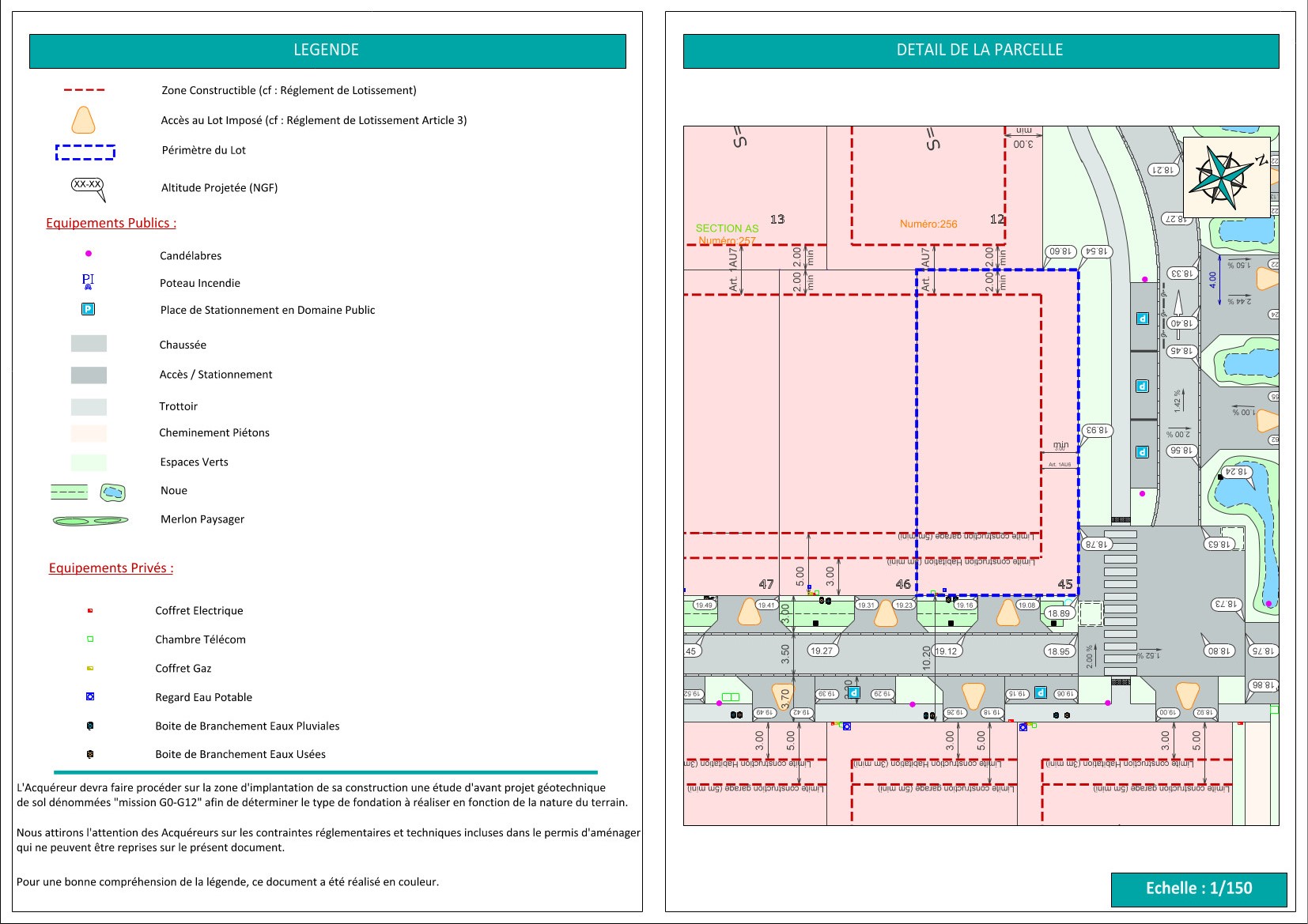Click the Accès / Stationnement color swatch
1308x924 pixels.
coord(89,375)
